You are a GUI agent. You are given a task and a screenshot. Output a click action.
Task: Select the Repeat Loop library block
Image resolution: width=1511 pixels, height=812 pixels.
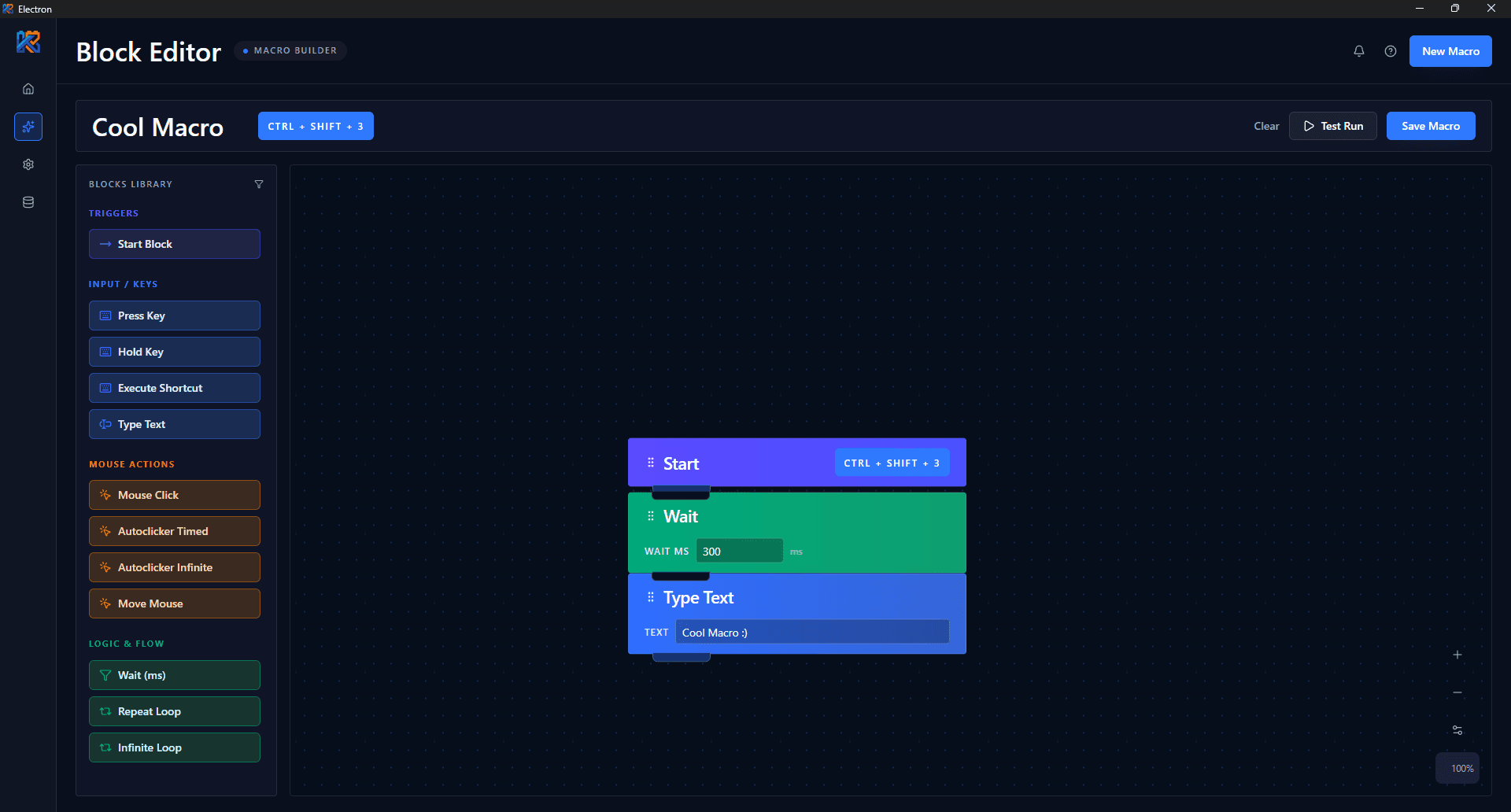[175, 711]
